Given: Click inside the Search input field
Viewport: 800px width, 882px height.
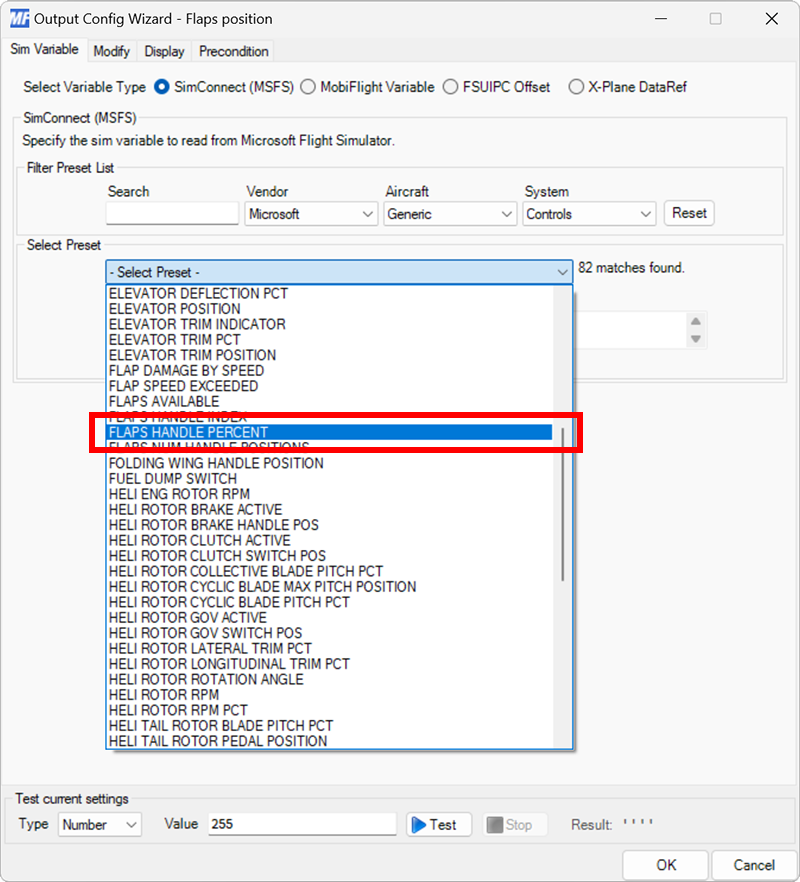Looking at the screenshot, I should coord(171,213).
